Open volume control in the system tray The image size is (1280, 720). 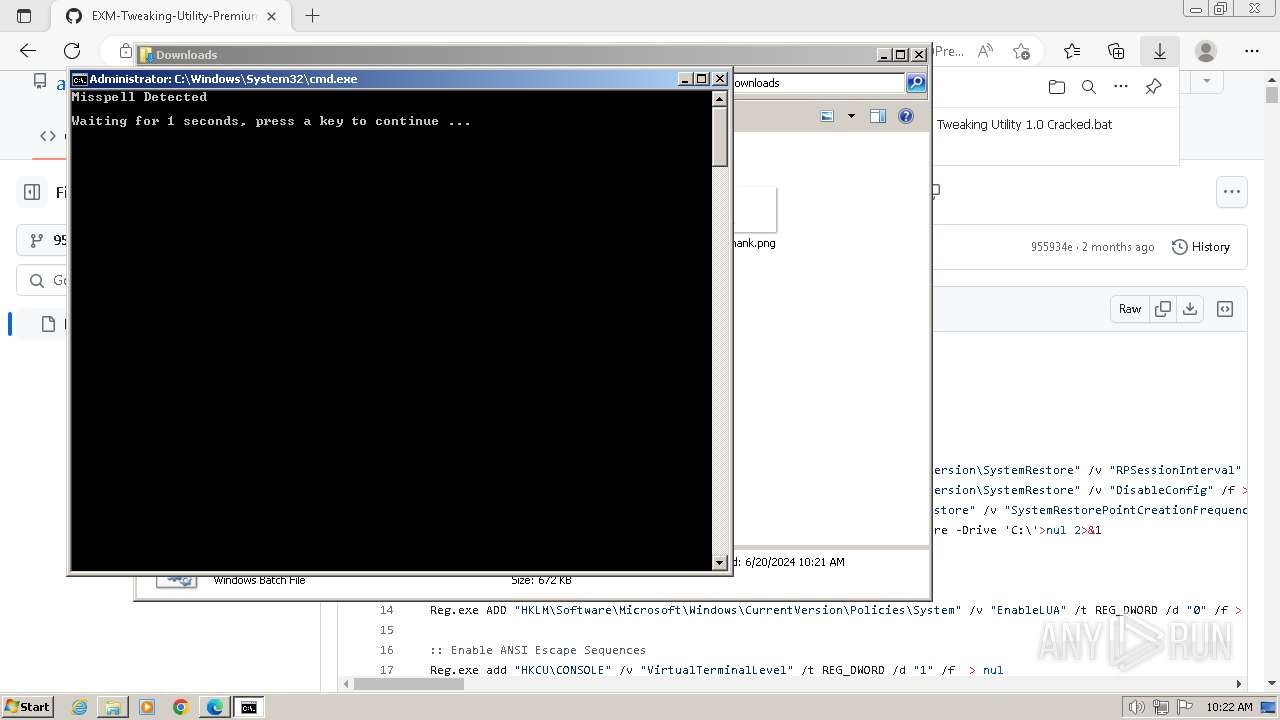click(1137, 707)
